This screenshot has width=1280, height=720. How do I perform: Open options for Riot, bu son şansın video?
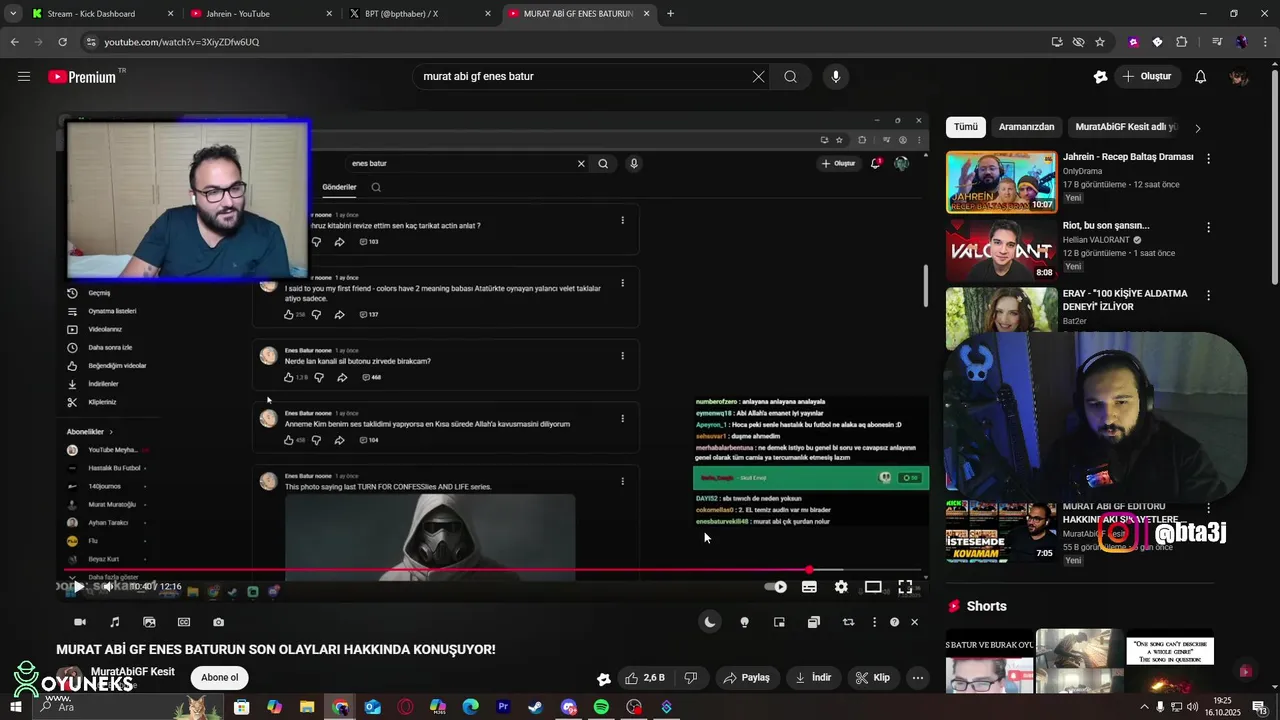[x=1208, y=227]
